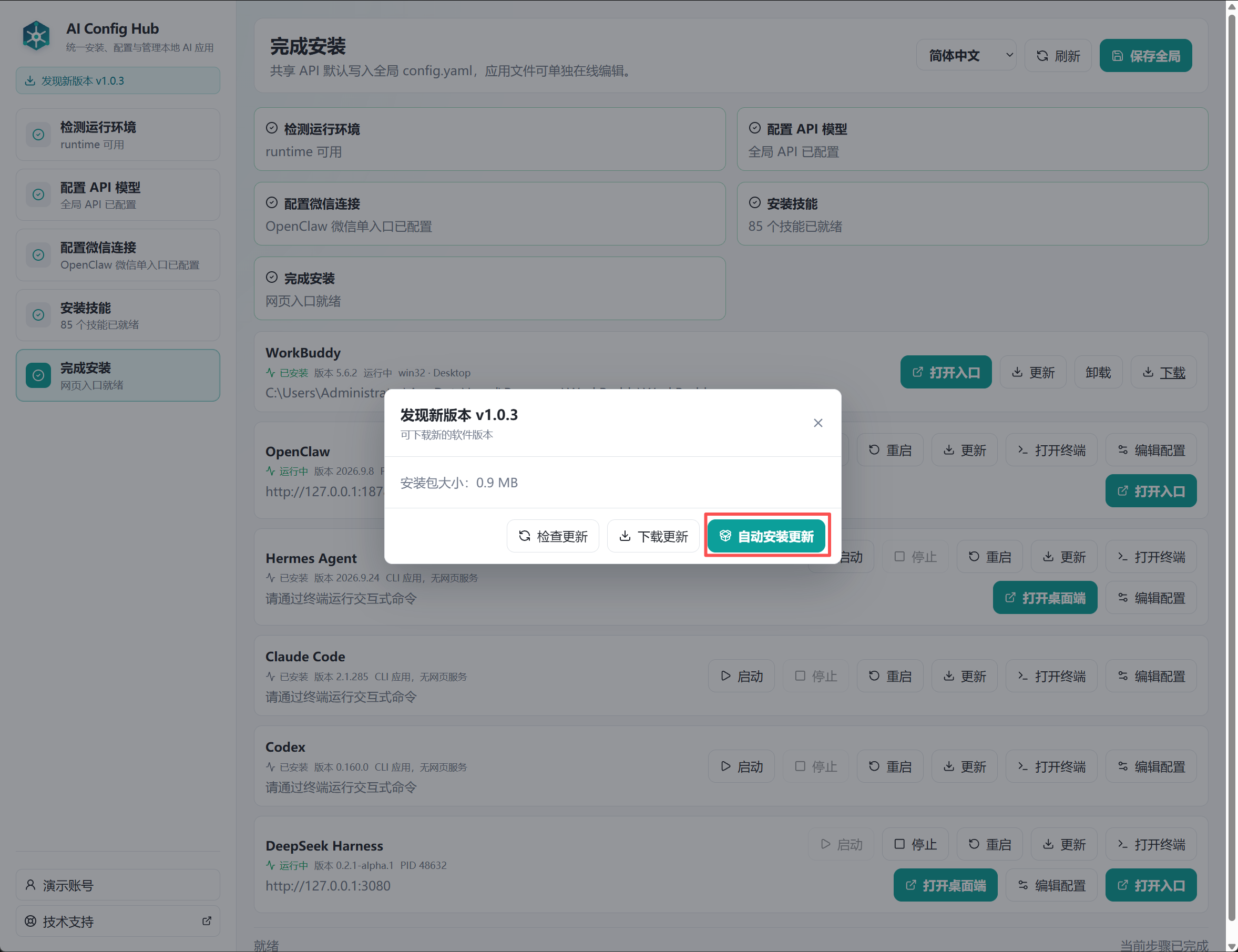Select the complete installation sidebar step

(118, 376)
